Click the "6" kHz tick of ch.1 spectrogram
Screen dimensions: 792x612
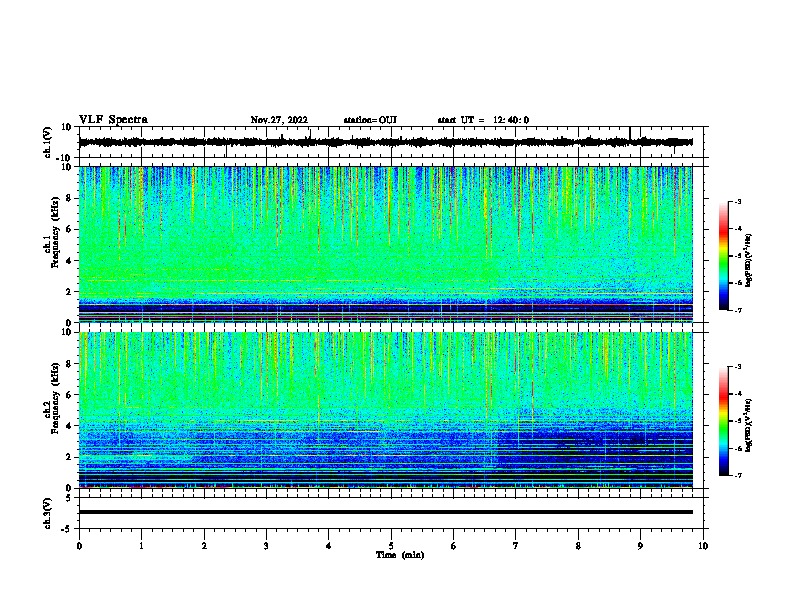70,229
